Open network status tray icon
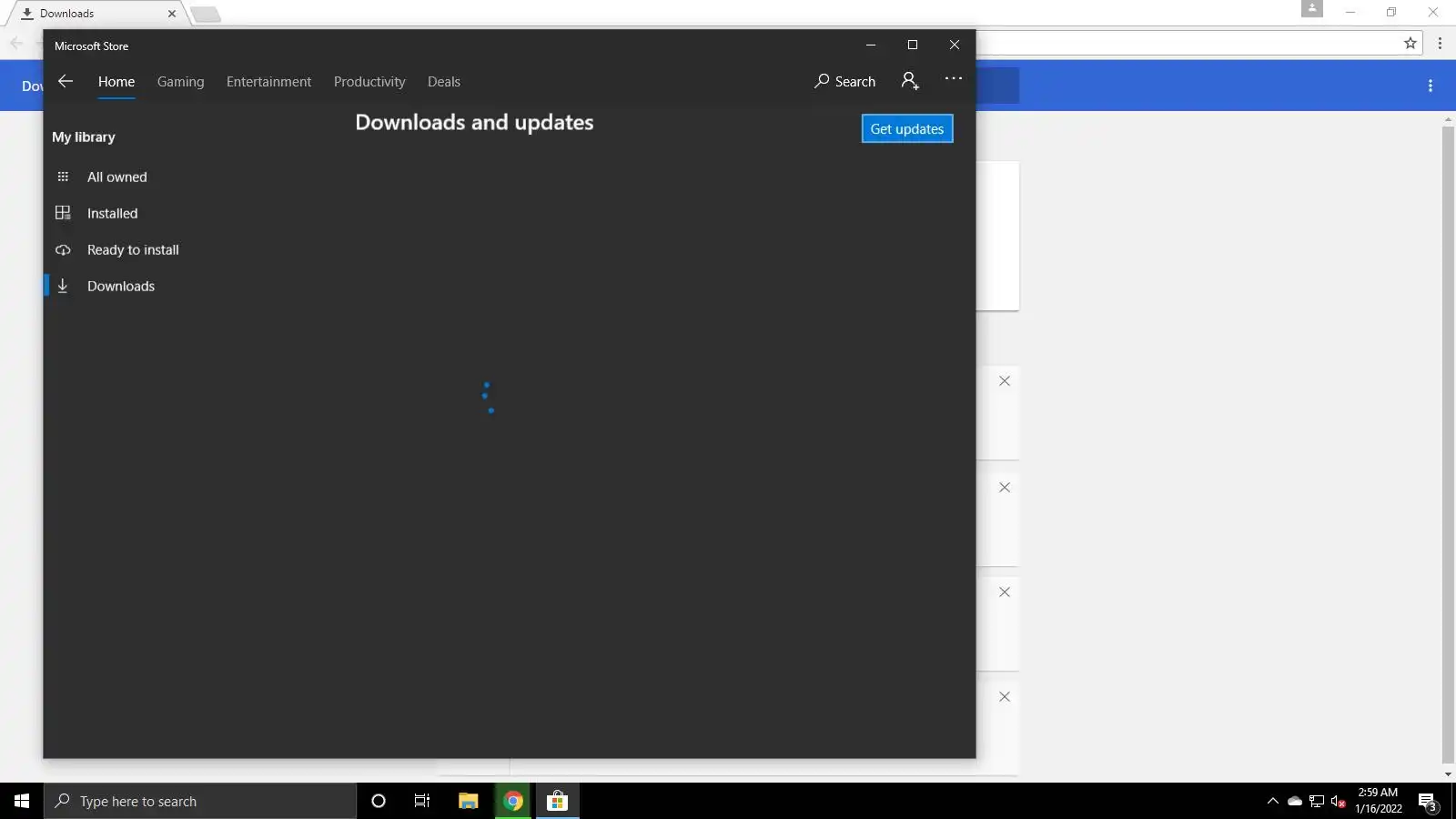Image resolution: width=1456 pixels, height=819 pixels. coord(1317,801)
